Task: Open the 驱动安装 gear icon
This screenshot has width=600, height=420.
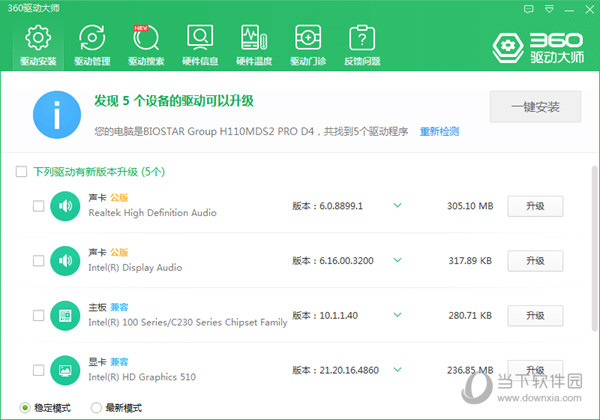Action: click(x=37, y=39)
